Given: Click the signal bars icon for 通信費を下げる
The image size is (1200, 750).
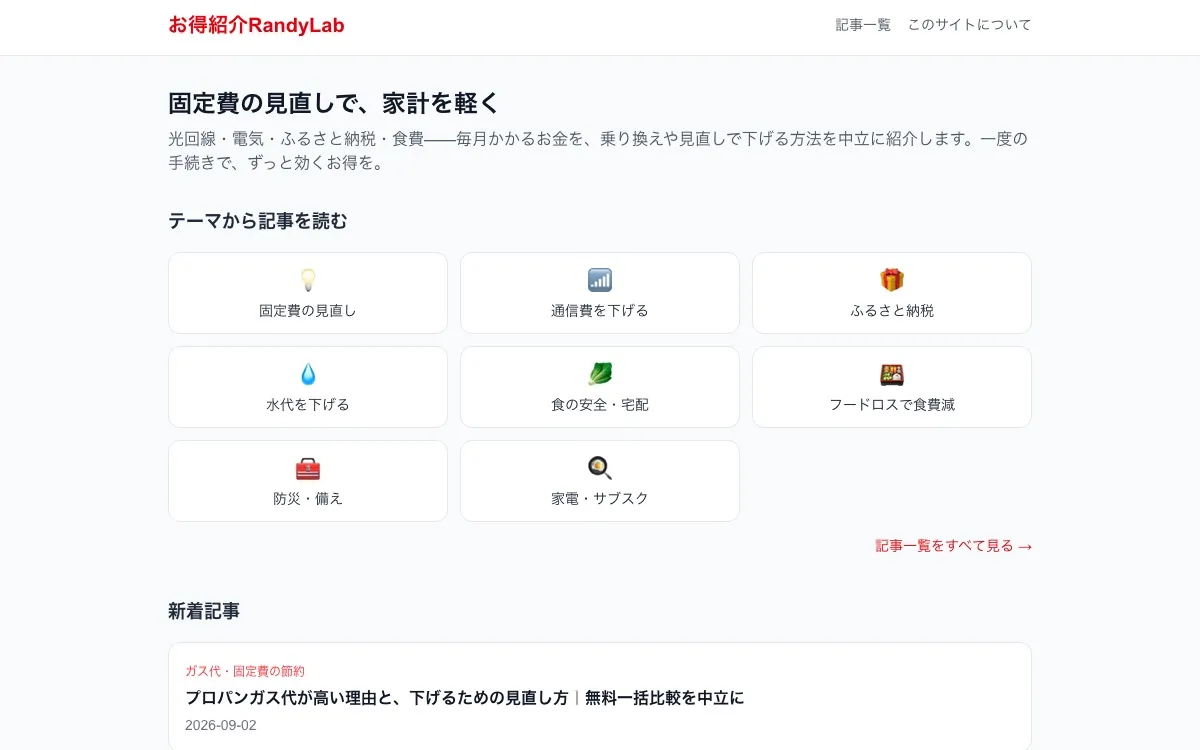Looking at the screenshot, I should click(600, 280).
